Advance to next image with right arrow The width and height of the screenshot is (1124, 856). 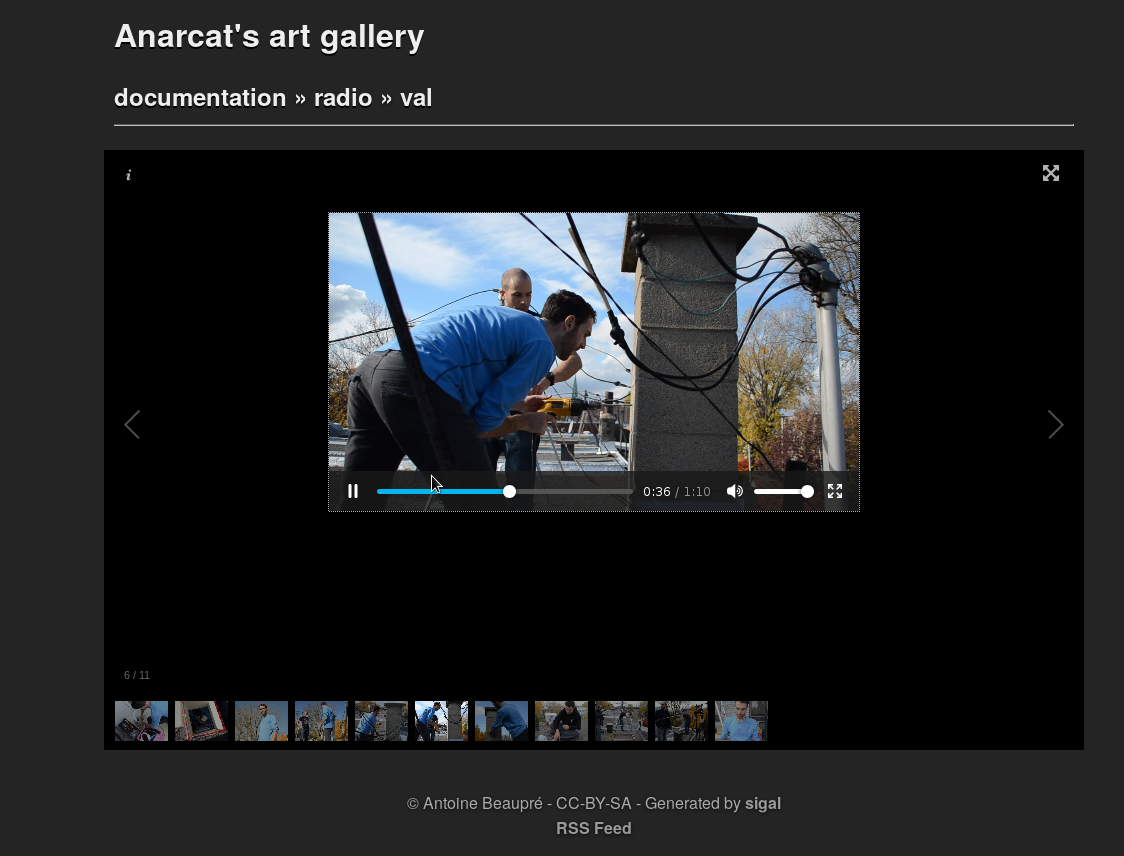[x=1055, y=425]
